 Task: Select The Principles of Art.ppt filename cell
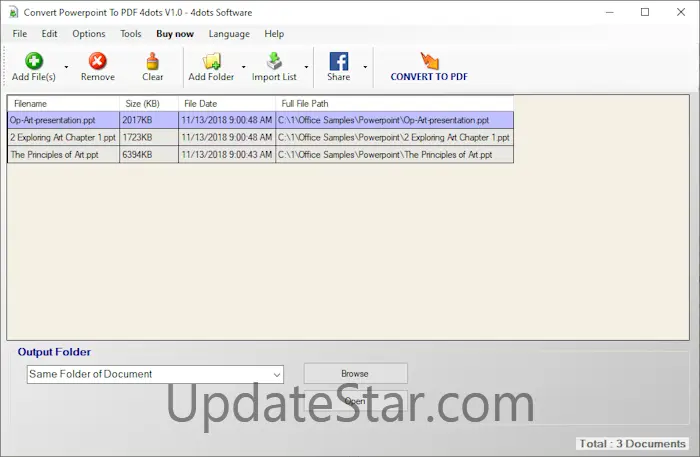point(63,154)
